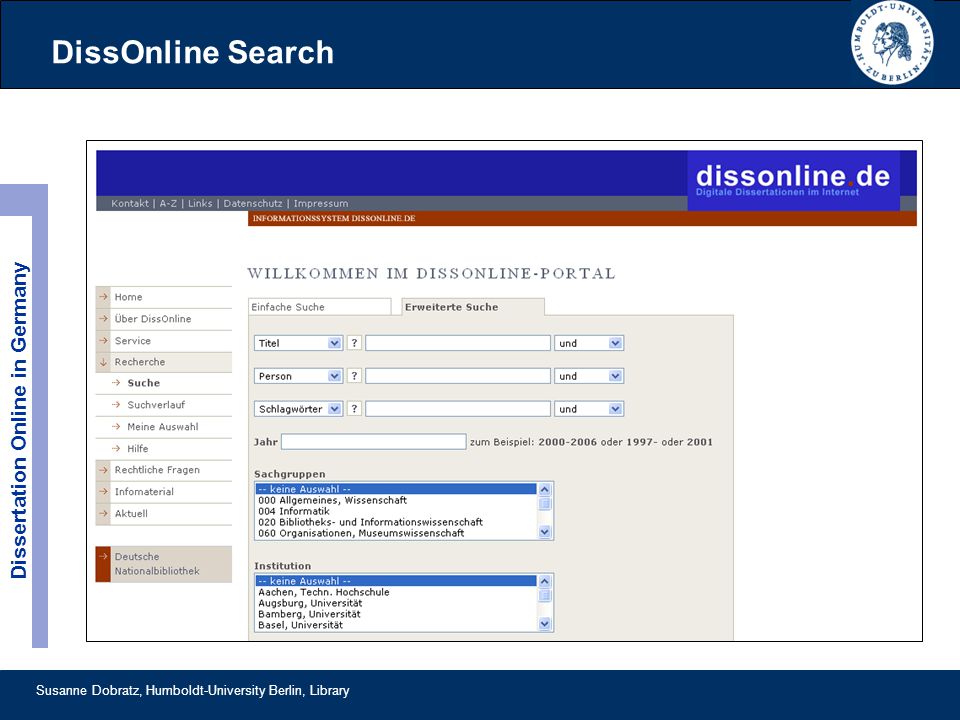Viewport: 960px width, 720px height.
Task: Click the 'INFORMATIONSSYSTEM DISSONLINE.DE' breadcrumb text
Action: point(334,219)
